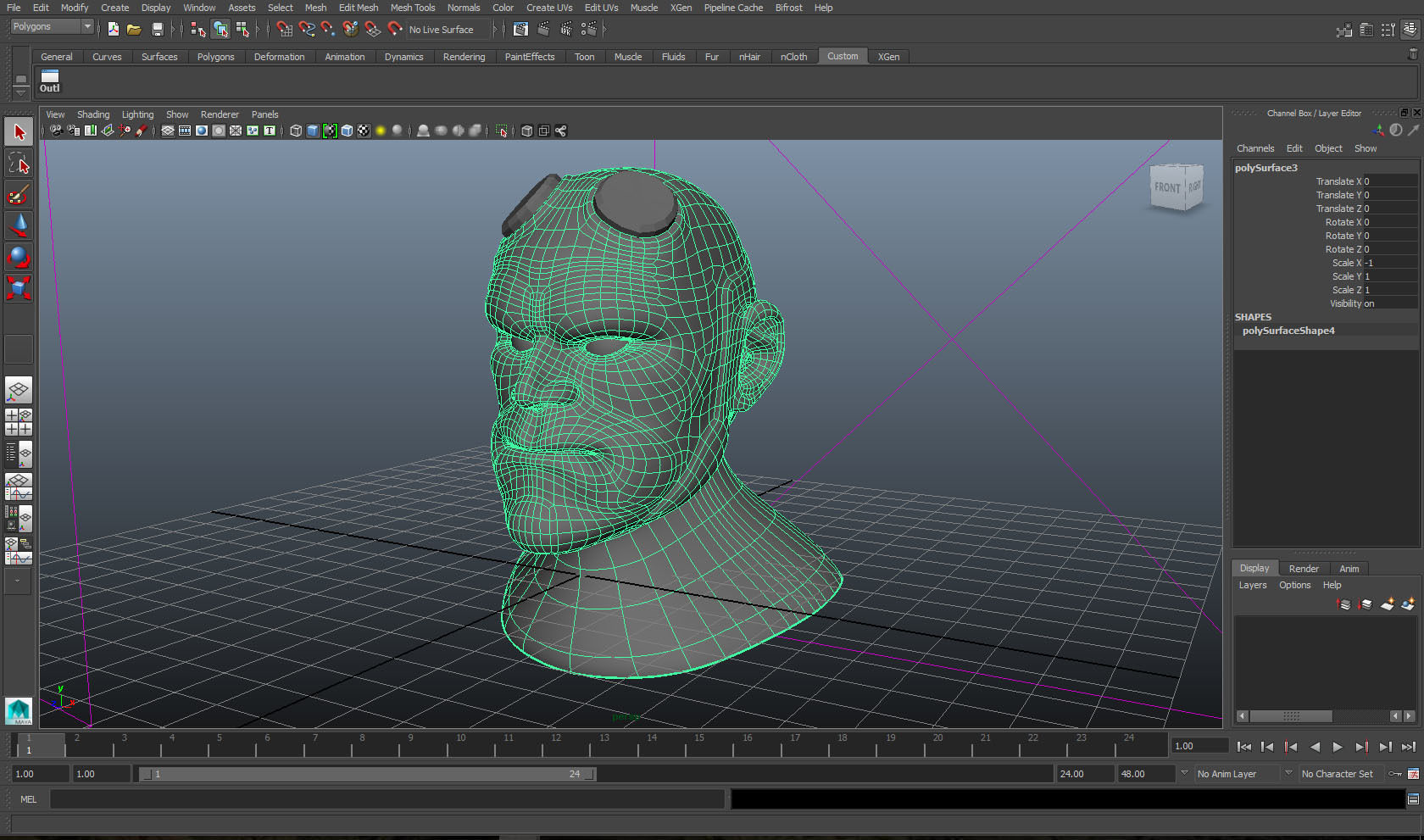Save the current scene
Screen dimensions: 1424x840
pyautogui.click(x=157, y=30)
